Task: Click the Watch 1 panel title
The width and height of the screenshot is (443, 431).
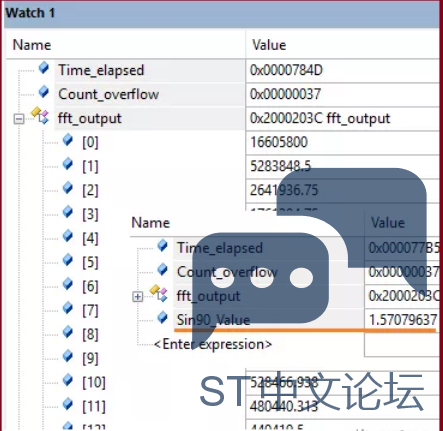Action: point(30,13)
